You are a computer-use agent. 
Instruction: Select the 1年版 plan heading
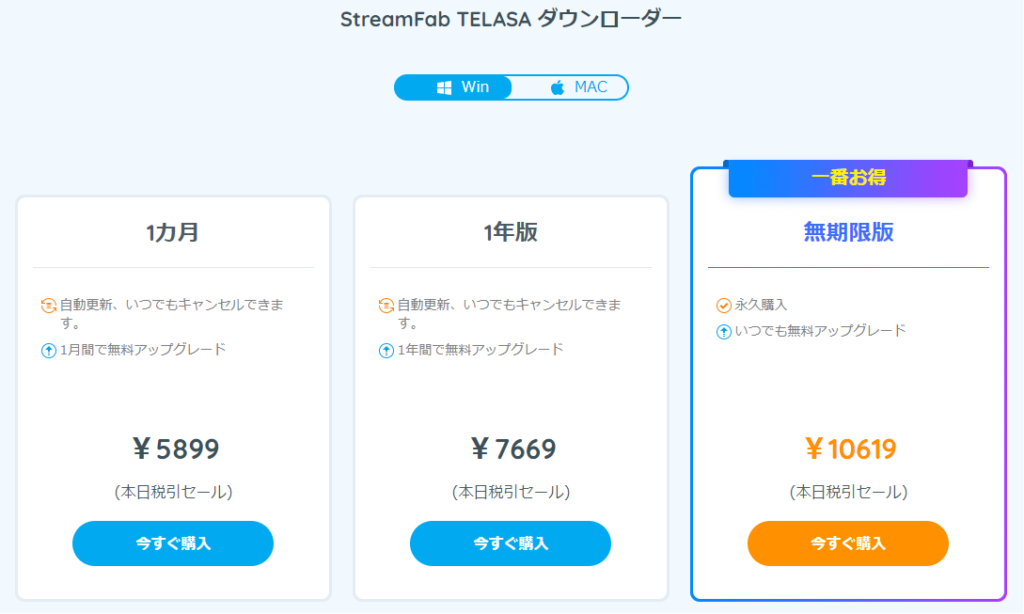[511, 233]
